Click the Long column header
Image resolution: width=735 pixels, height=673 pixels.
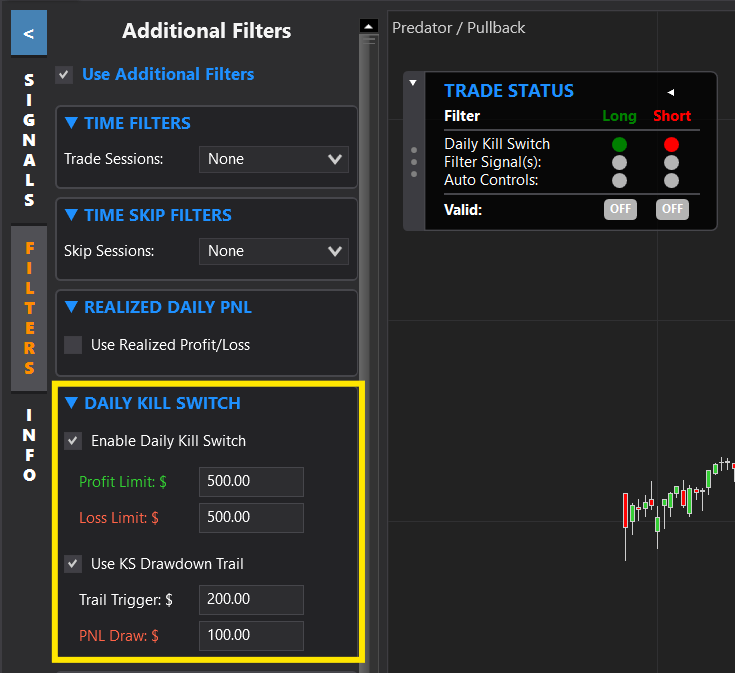[619, 116]
